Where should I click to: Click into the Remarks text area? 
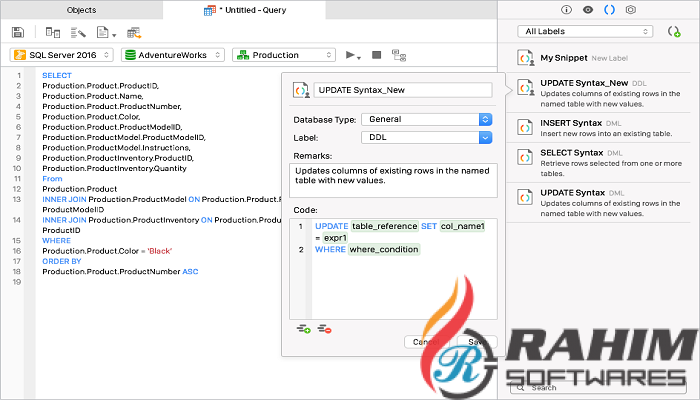pyautogui.click(x=393, y=180)
